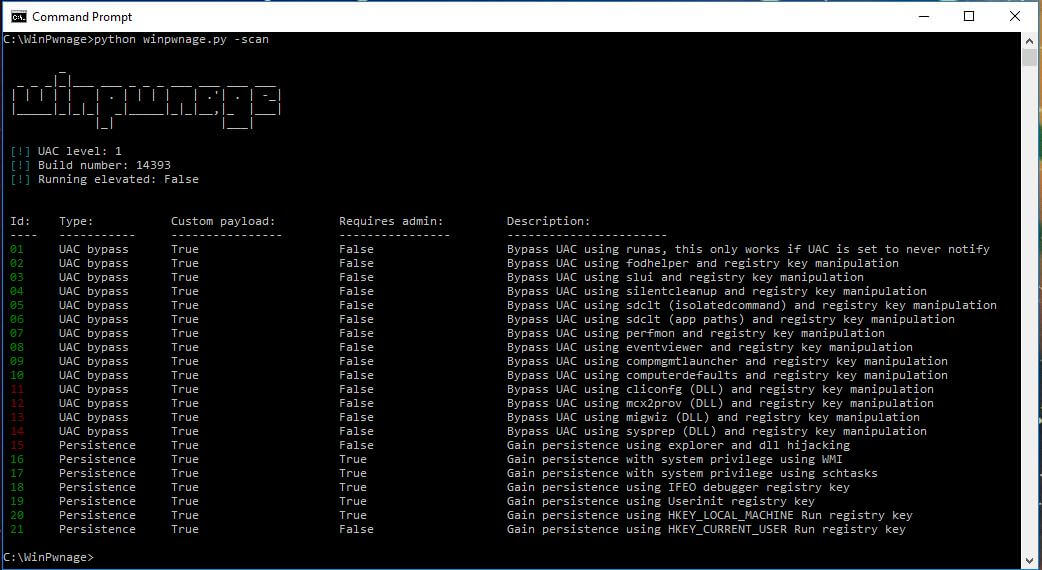Select the "UAC level: 1" line
The height and width of the screenshot is (570, 1042).
click(x=79, y=152)
